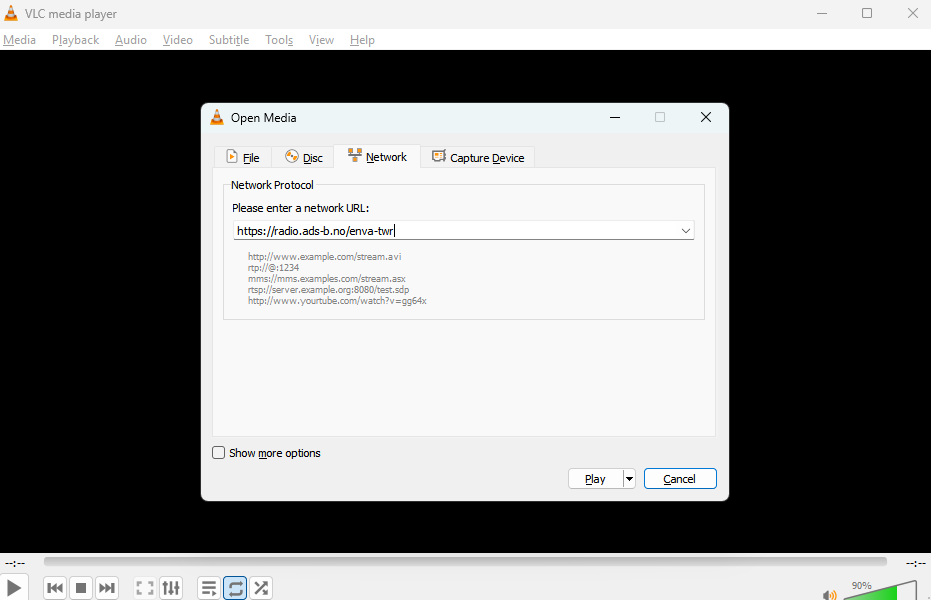Stop playback with the stop icon
This screenshot has width=931, height=600.
tap(82, 588)
